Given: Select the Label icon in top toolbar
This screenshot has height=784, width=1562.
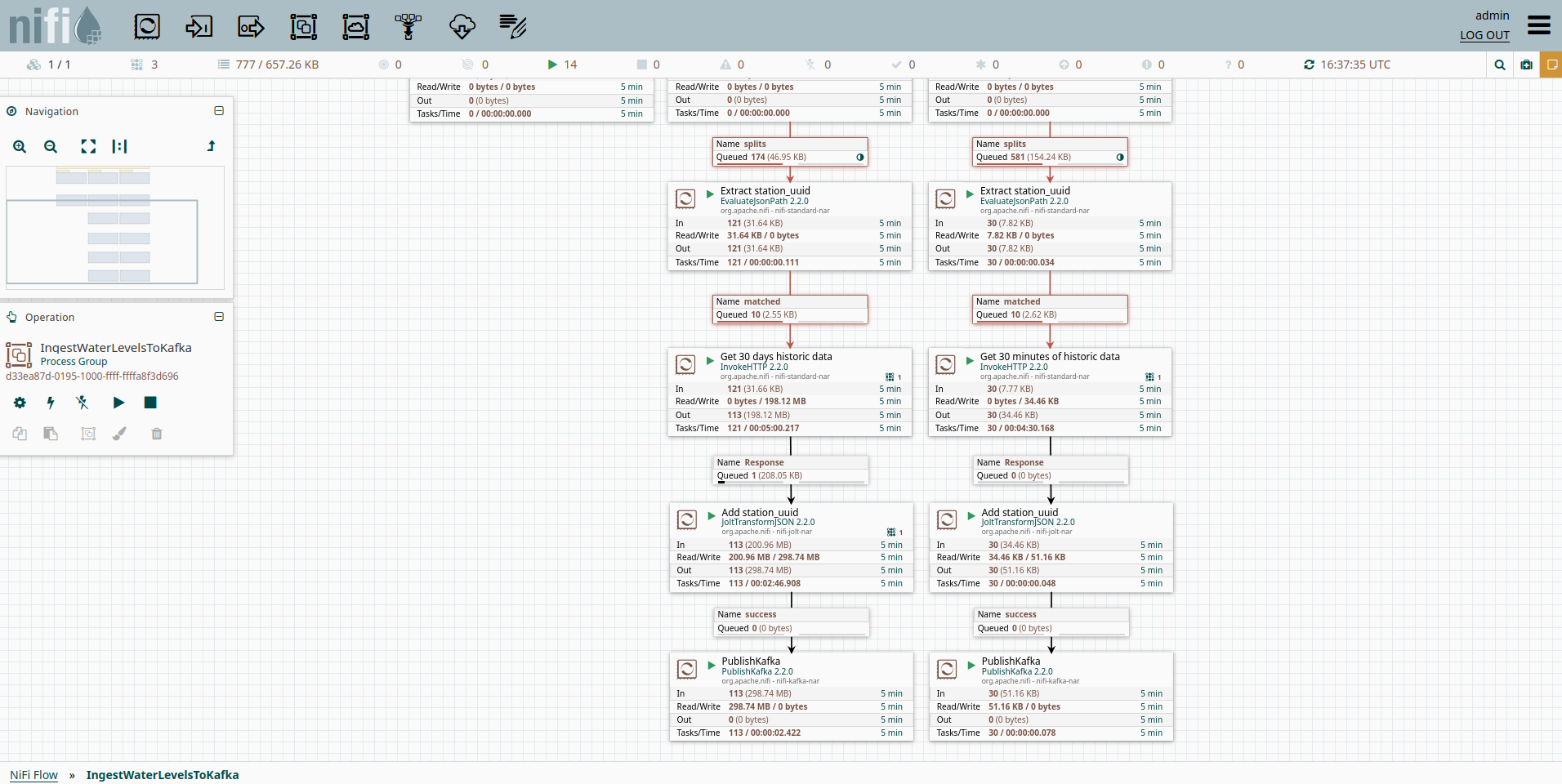Looking at the screenshot, I should (513, 27).
